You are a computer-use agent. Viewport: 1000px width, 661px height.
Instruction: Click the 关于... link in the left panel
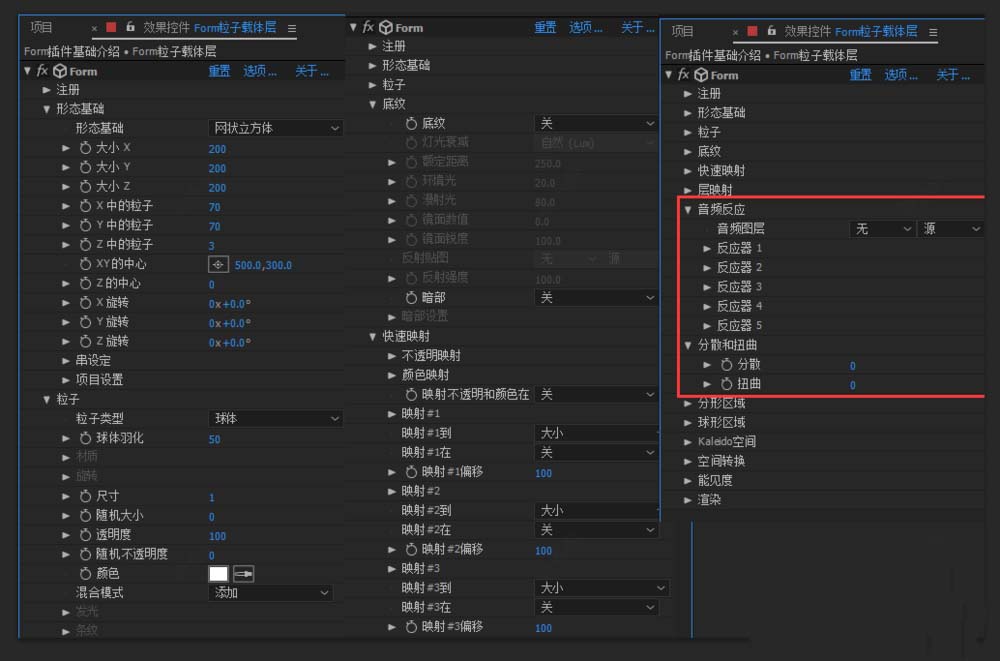click(311, 71)
